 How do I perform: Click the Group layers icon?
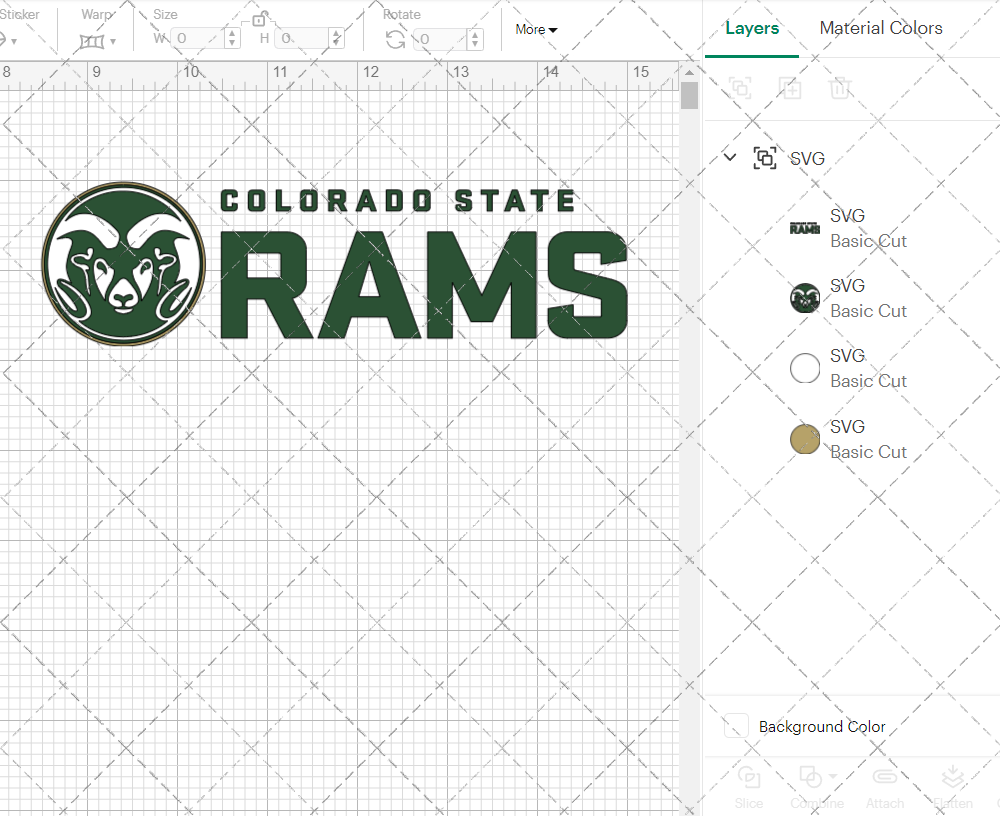tap(740, 87)
